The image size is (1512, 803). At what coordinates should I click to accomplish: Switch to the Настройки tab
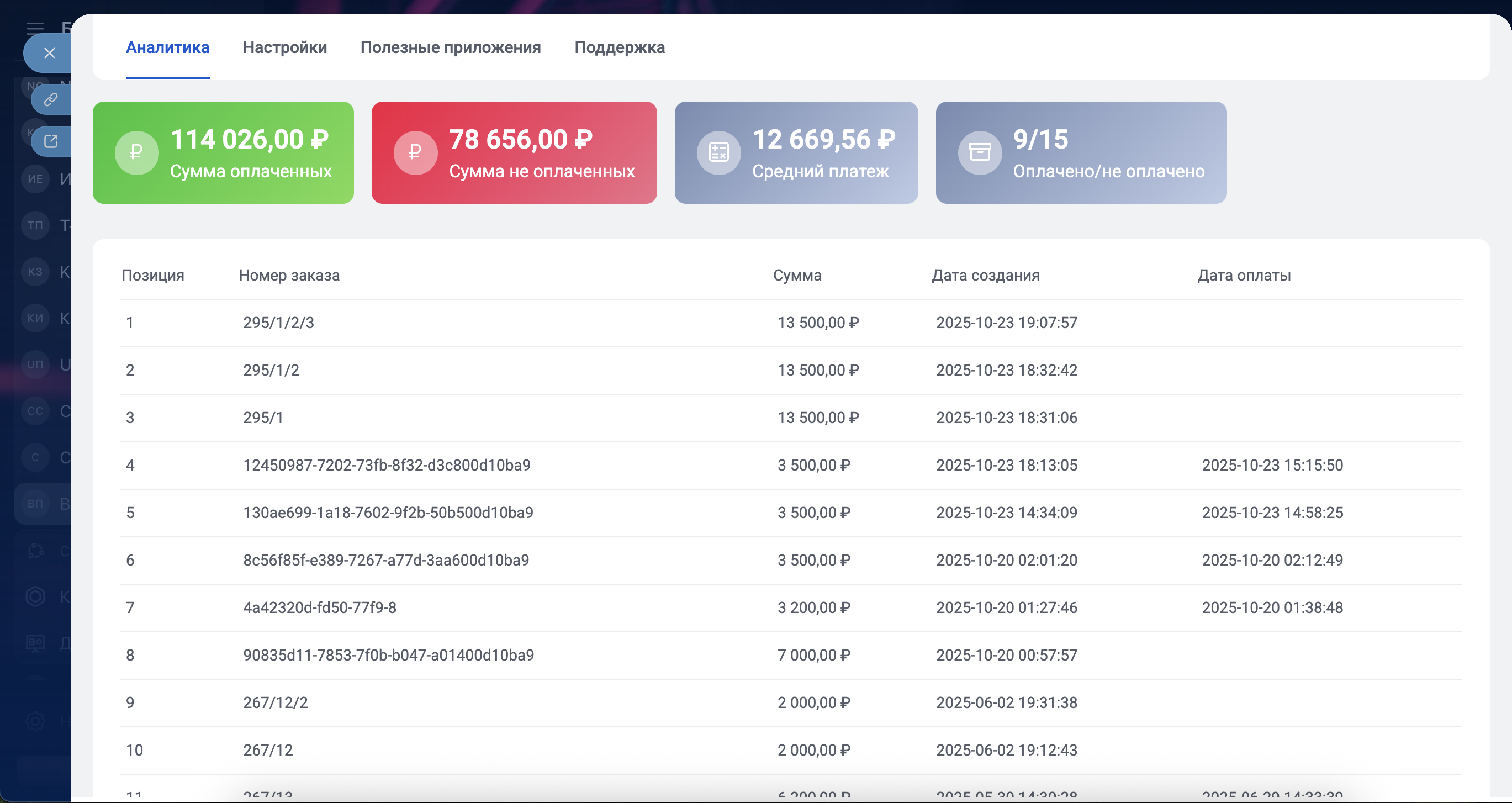(285, 47)
